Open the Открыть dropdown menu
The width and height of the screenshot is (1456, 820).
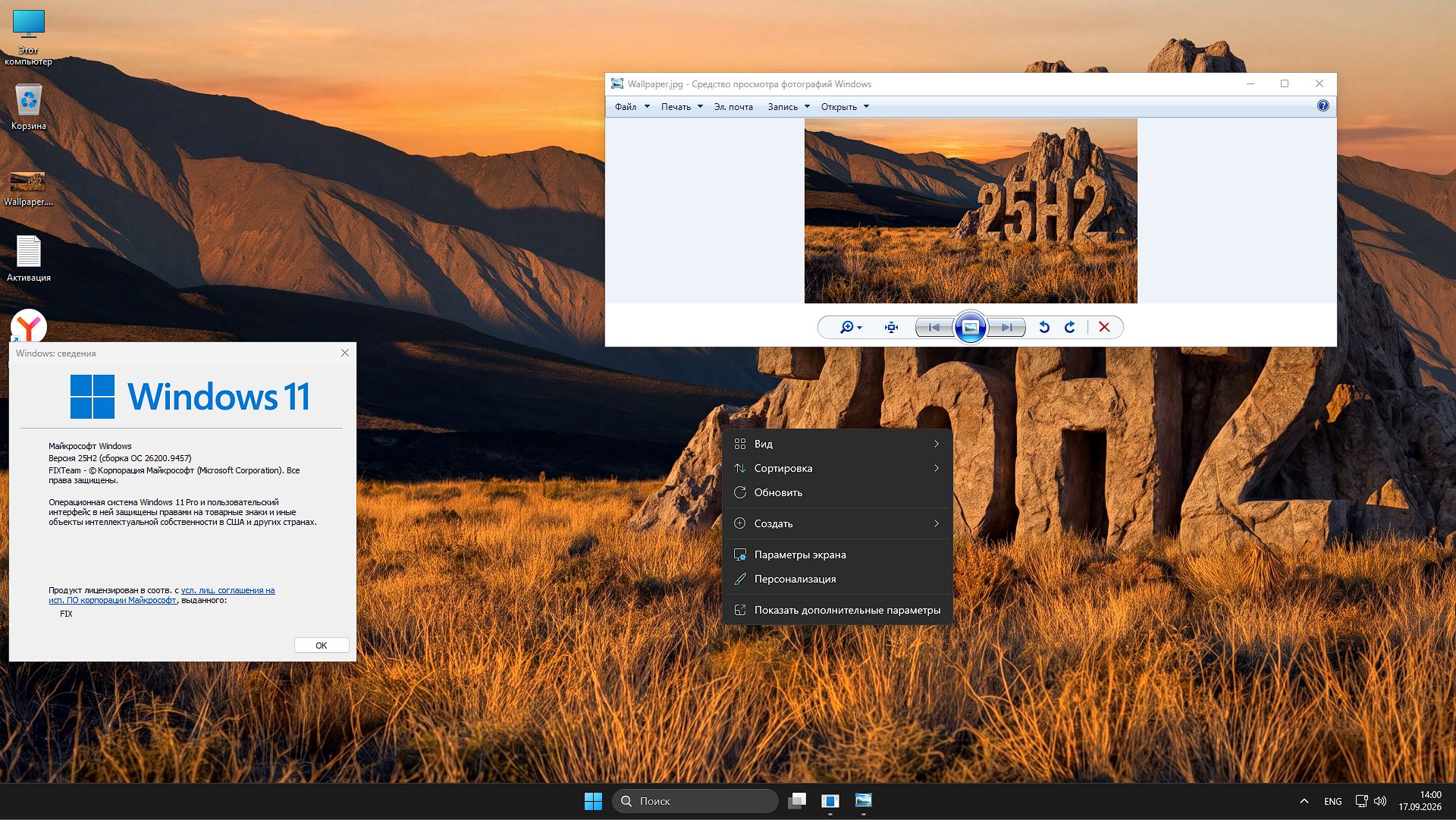click(845, 106)
